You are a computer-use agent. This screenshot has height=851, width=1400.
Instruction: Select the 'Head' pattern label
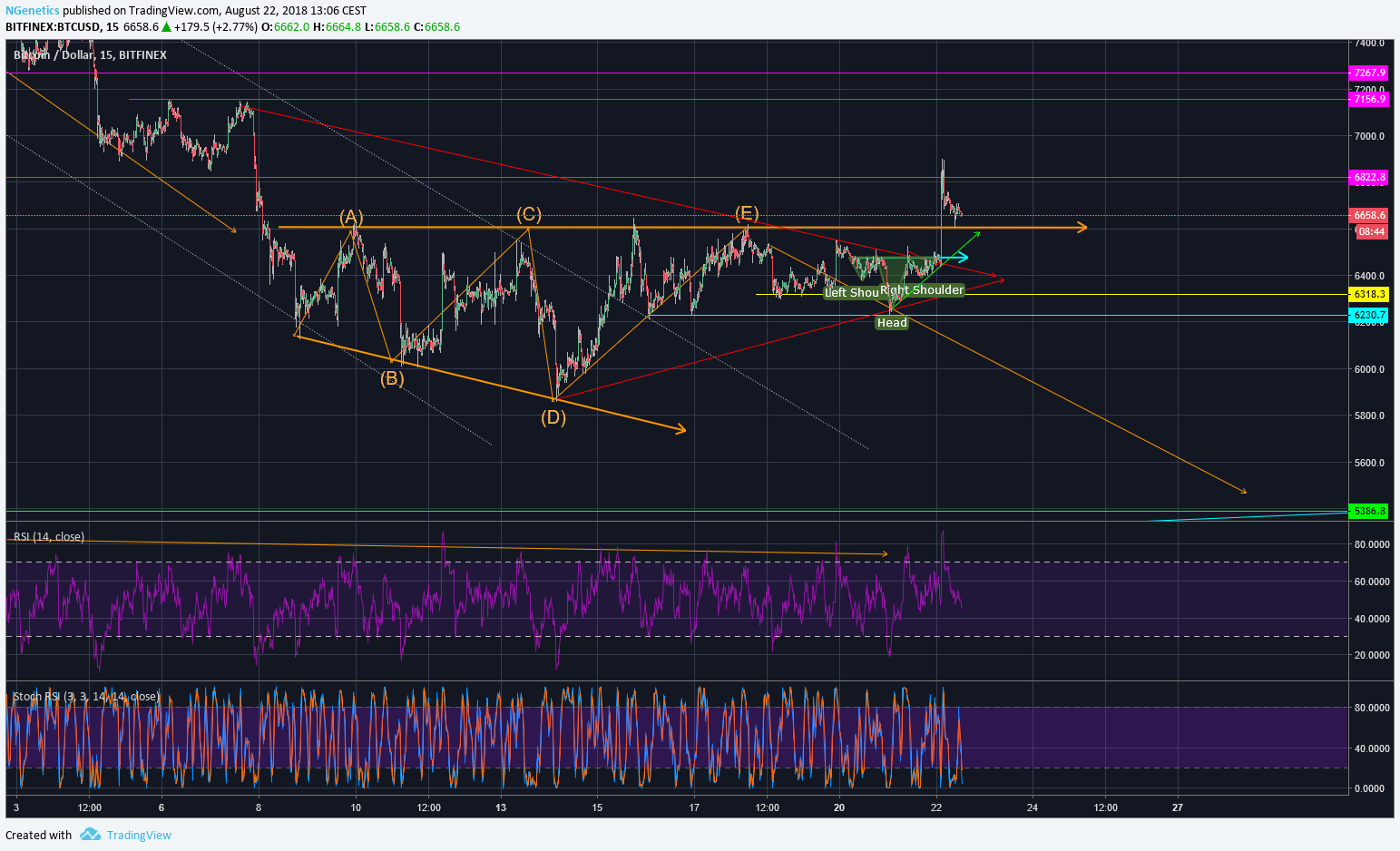point(892,323)
